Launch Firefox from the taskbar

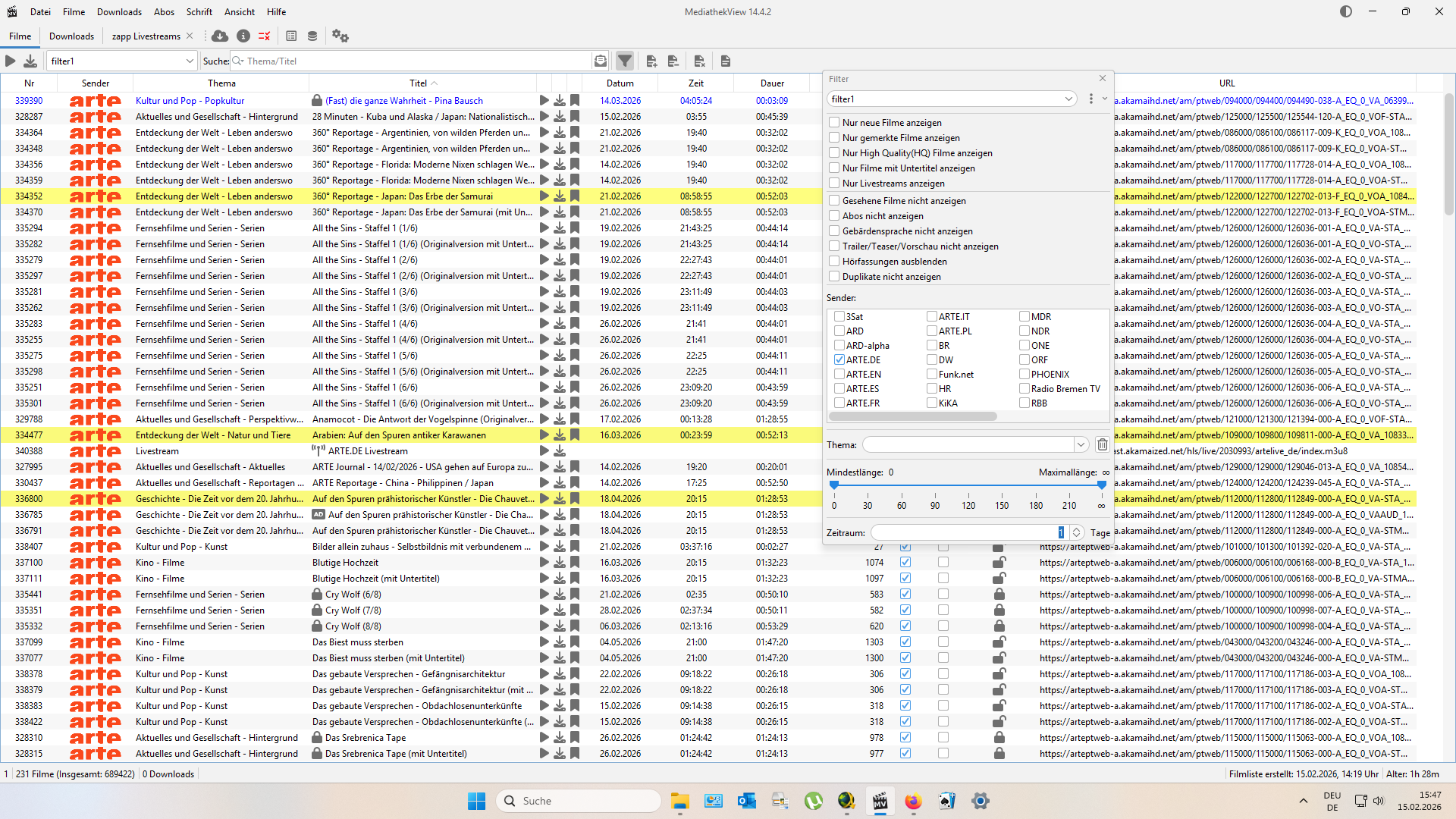[x=913, y=801]
